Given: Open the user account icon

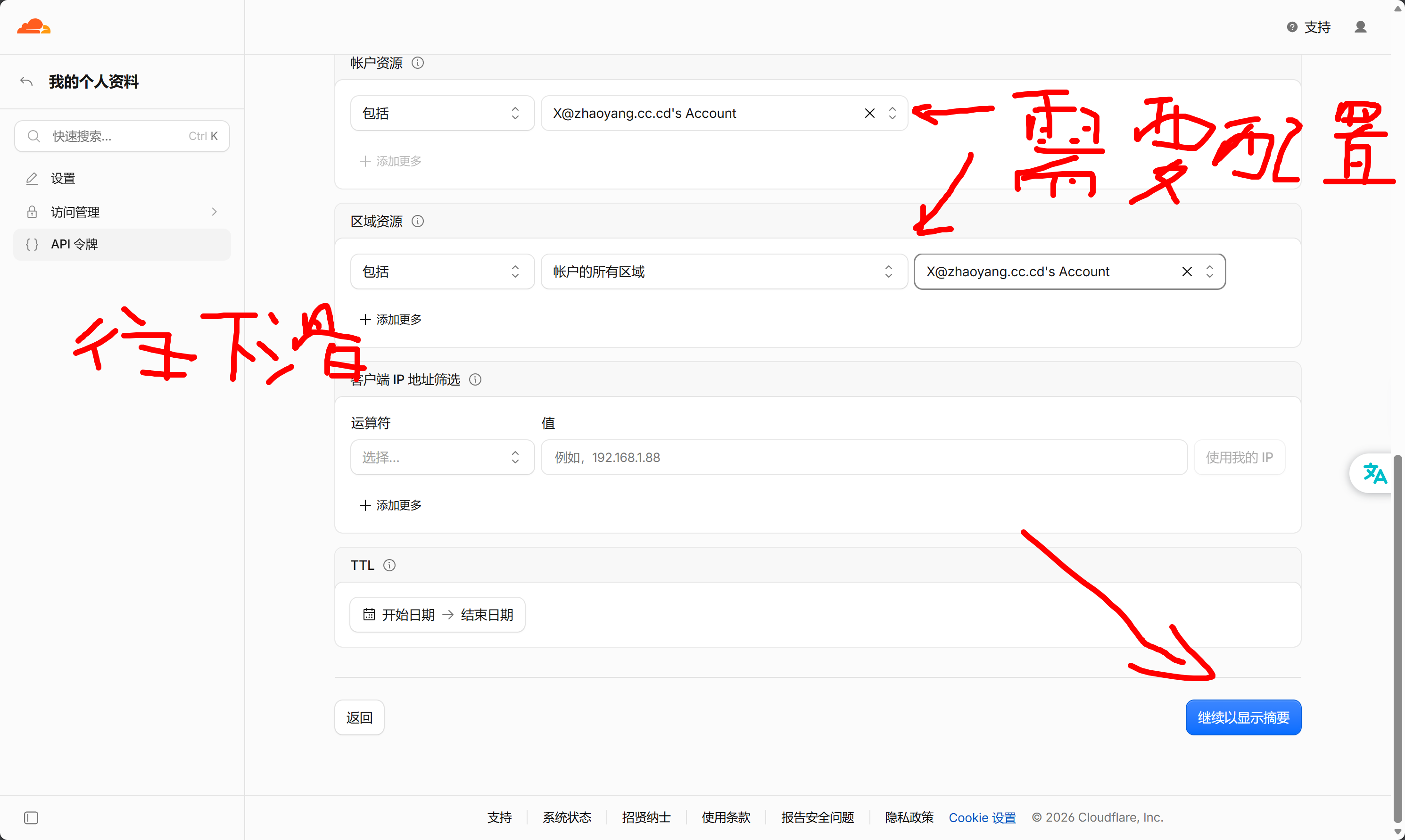Looking at the screenshot, I should [1360, 26].
